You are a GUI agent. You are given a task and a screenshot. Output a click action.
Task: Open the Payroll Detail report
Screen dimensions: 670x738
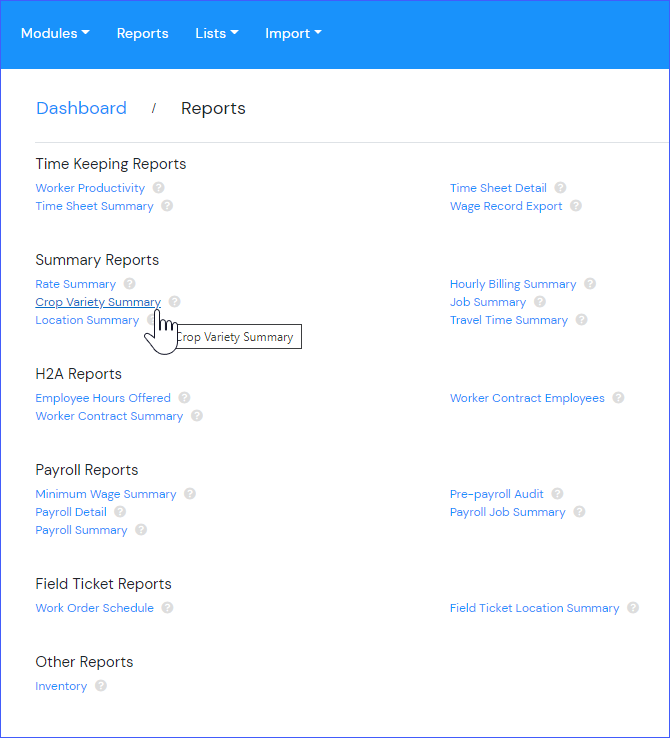coord(71,512)
